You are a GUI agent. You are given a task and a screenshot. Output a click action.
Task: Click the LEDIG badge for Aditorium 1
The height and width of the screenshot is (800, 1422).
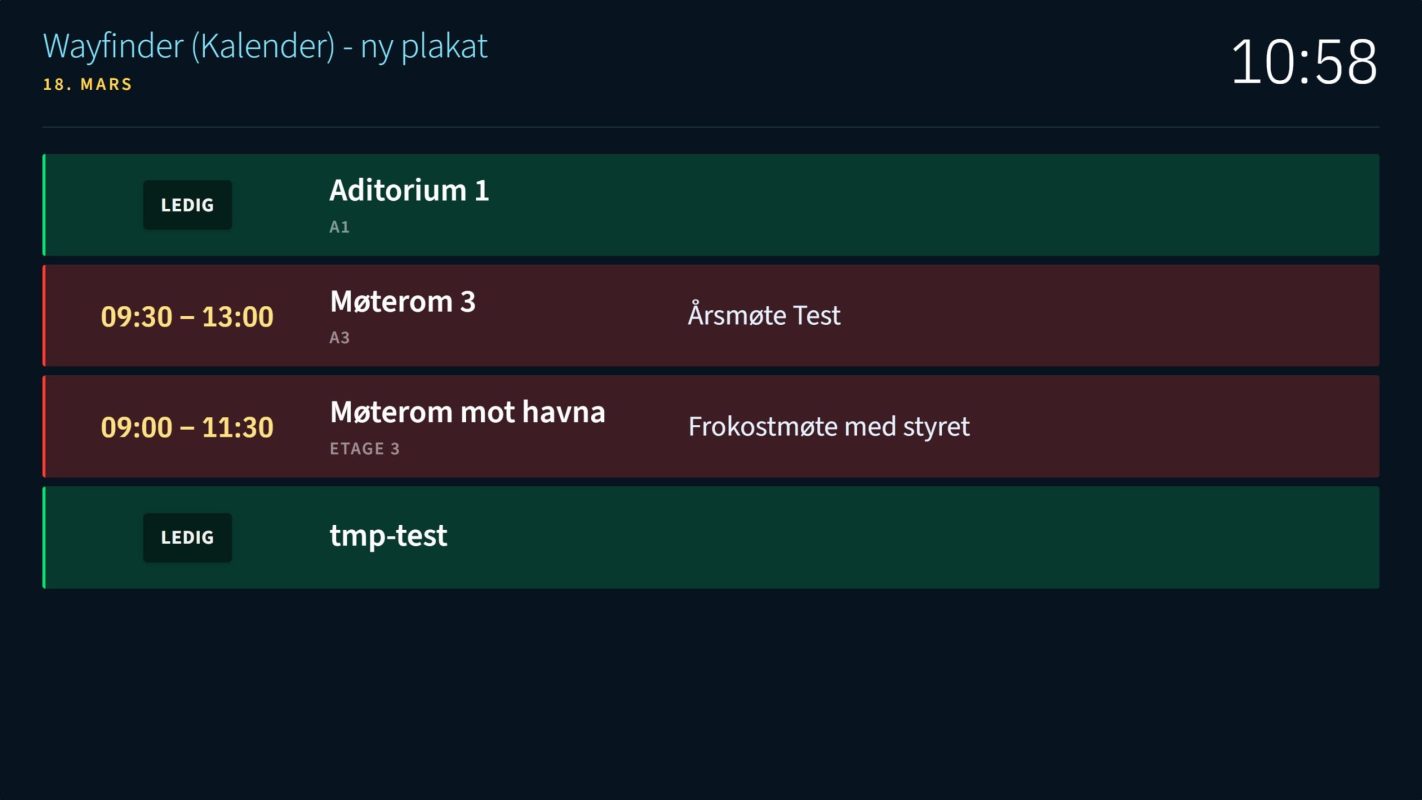click(x=187, y=205)
